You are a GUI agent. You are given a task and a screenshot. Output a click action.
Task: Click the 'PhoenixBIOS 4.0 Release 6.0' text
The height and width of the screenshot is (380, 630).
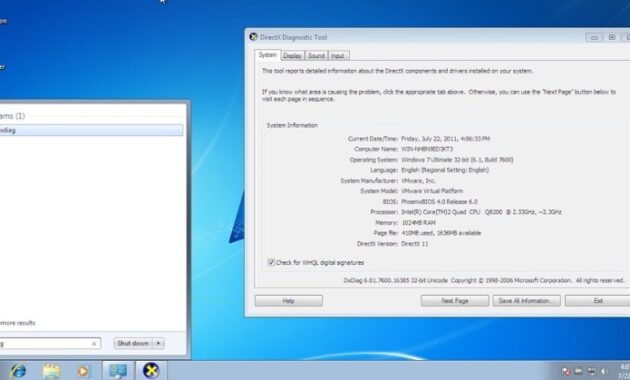[x=439, y=202]
